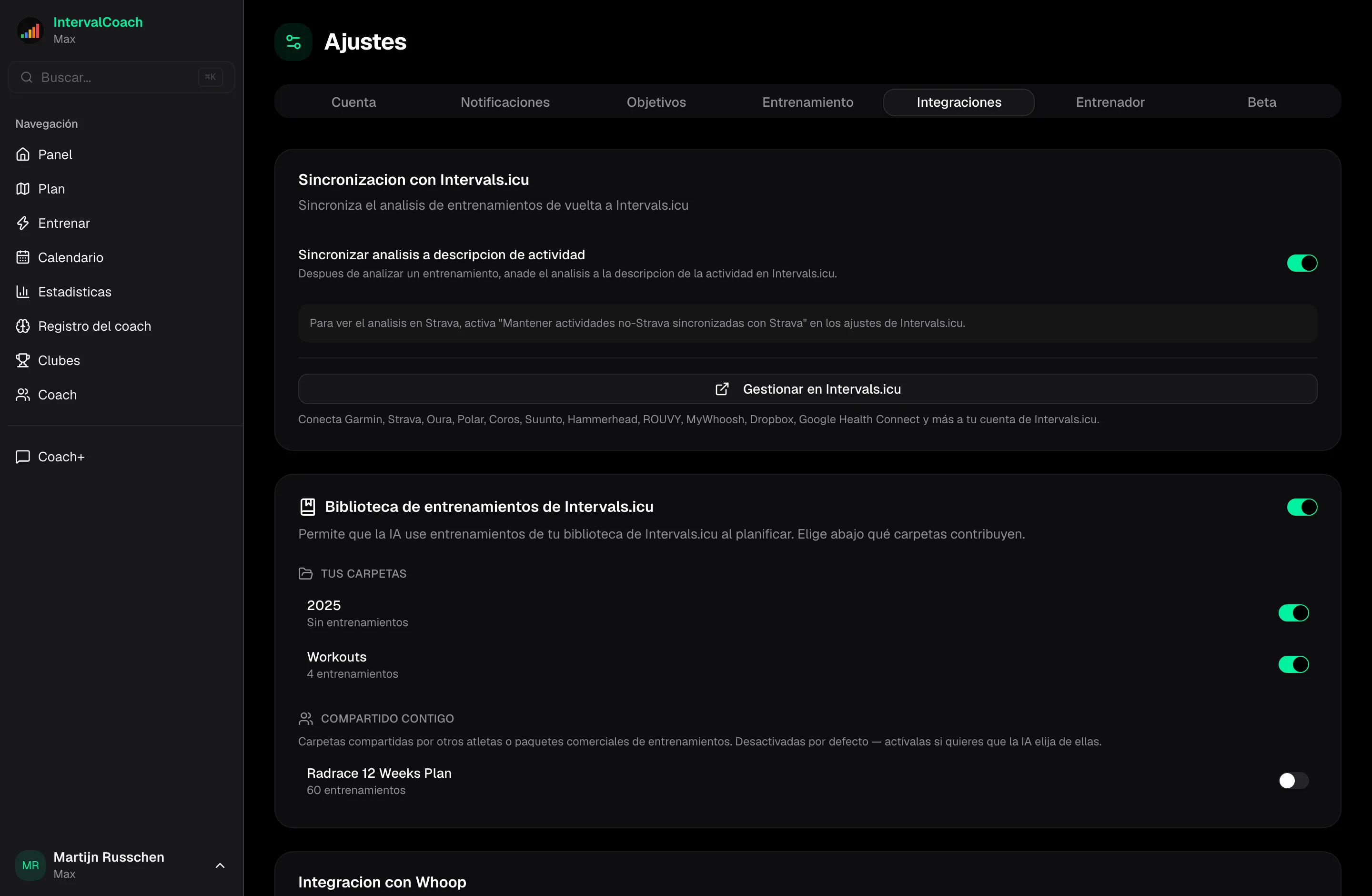Click the Registro del coach brain icon
This screenshot has width=1372, height=896.
coord(22,326)
